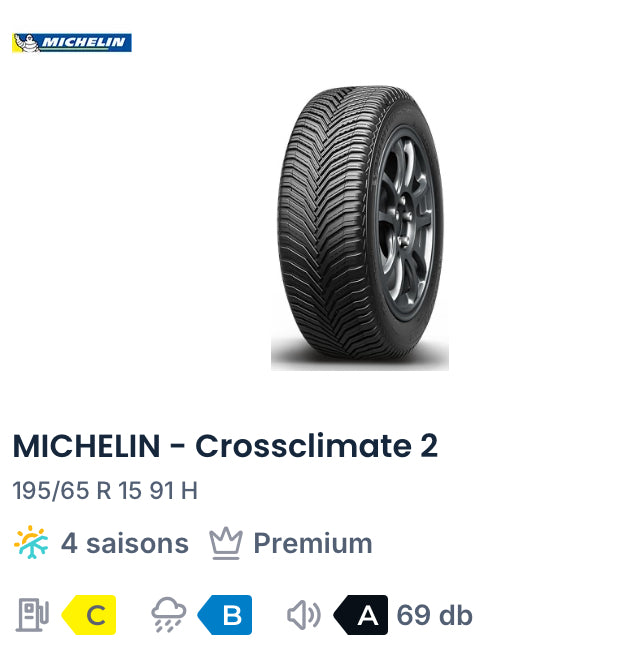Click the 195/65 R 15 tire size text
This screenshot has width=634, height=669.
point(77,491)
